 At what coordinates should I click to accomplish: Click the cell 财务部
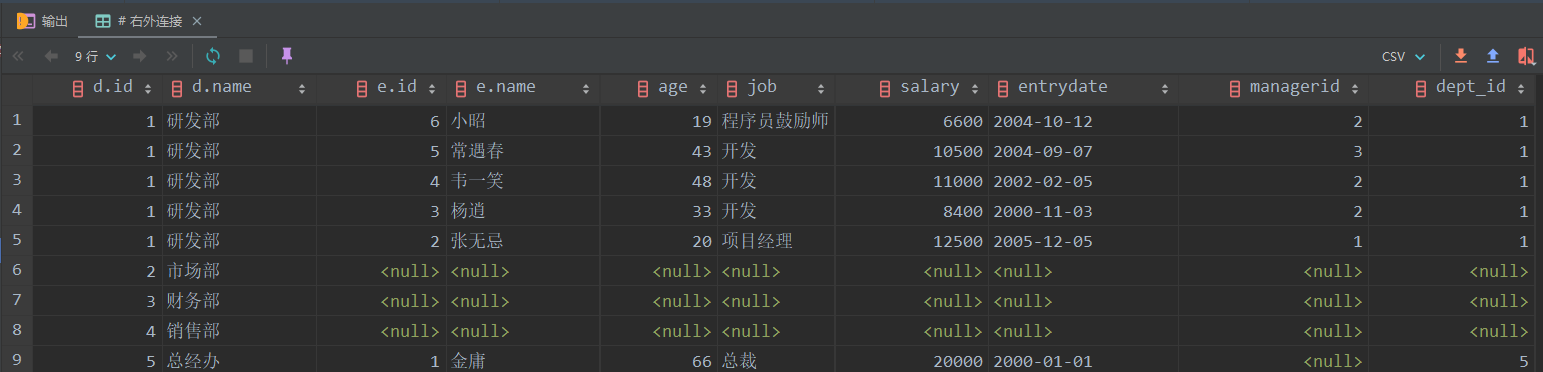pos(239,301)
